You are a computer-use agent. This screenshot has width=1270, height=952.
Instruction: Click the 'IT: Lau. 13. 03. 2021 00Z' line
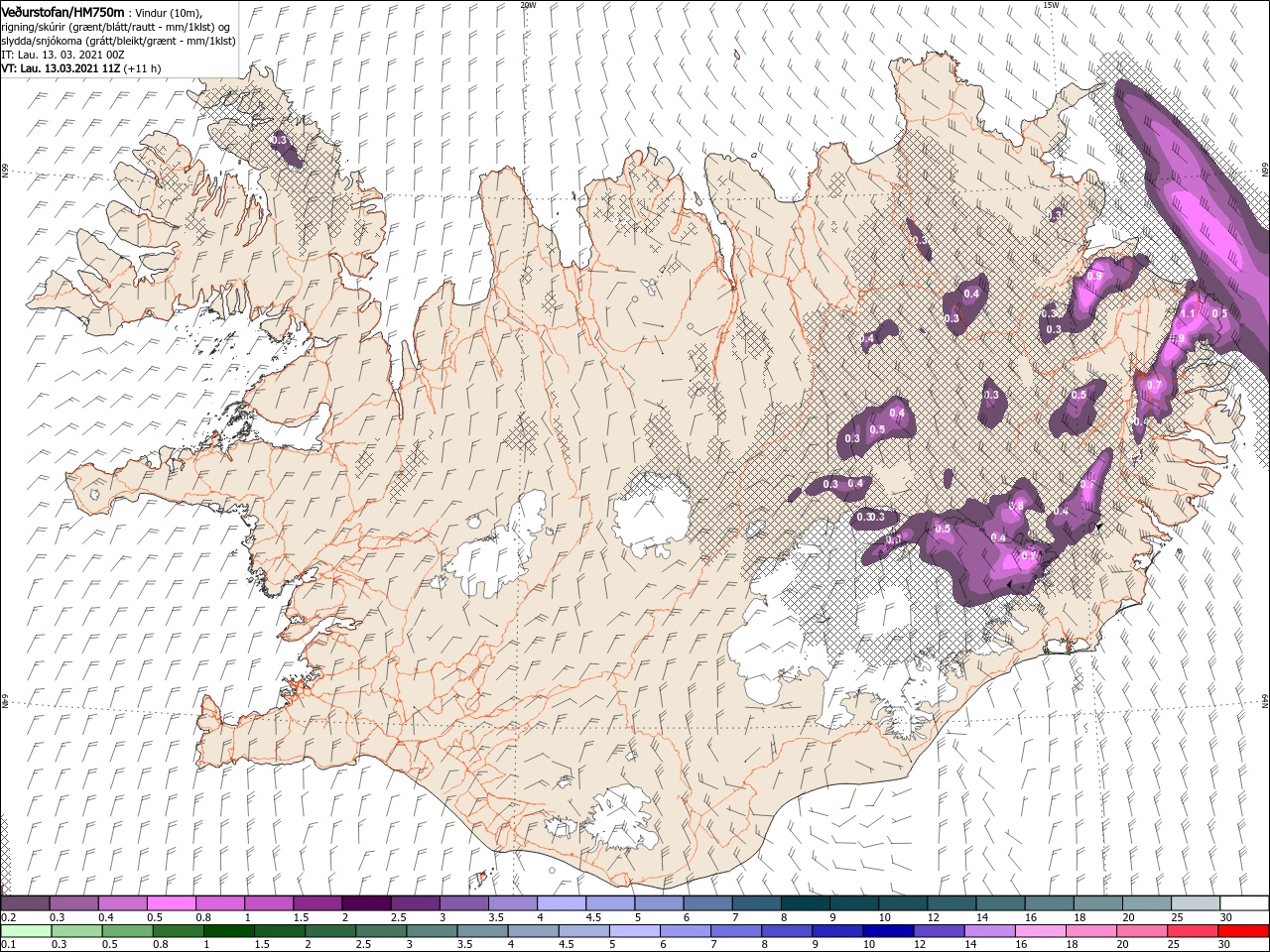coord(63,55)
